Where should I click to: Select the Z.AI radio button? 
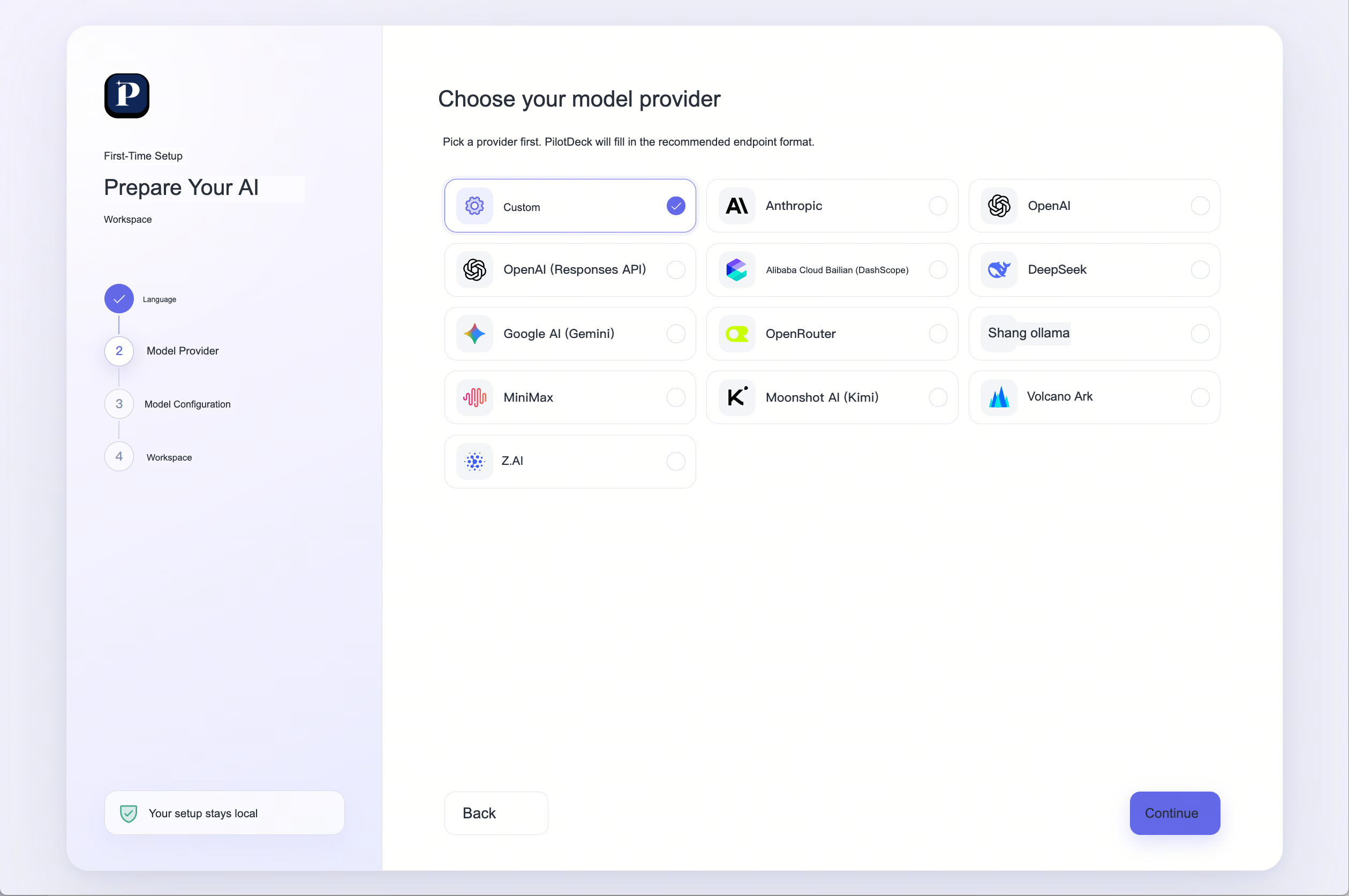coord(676,461)
